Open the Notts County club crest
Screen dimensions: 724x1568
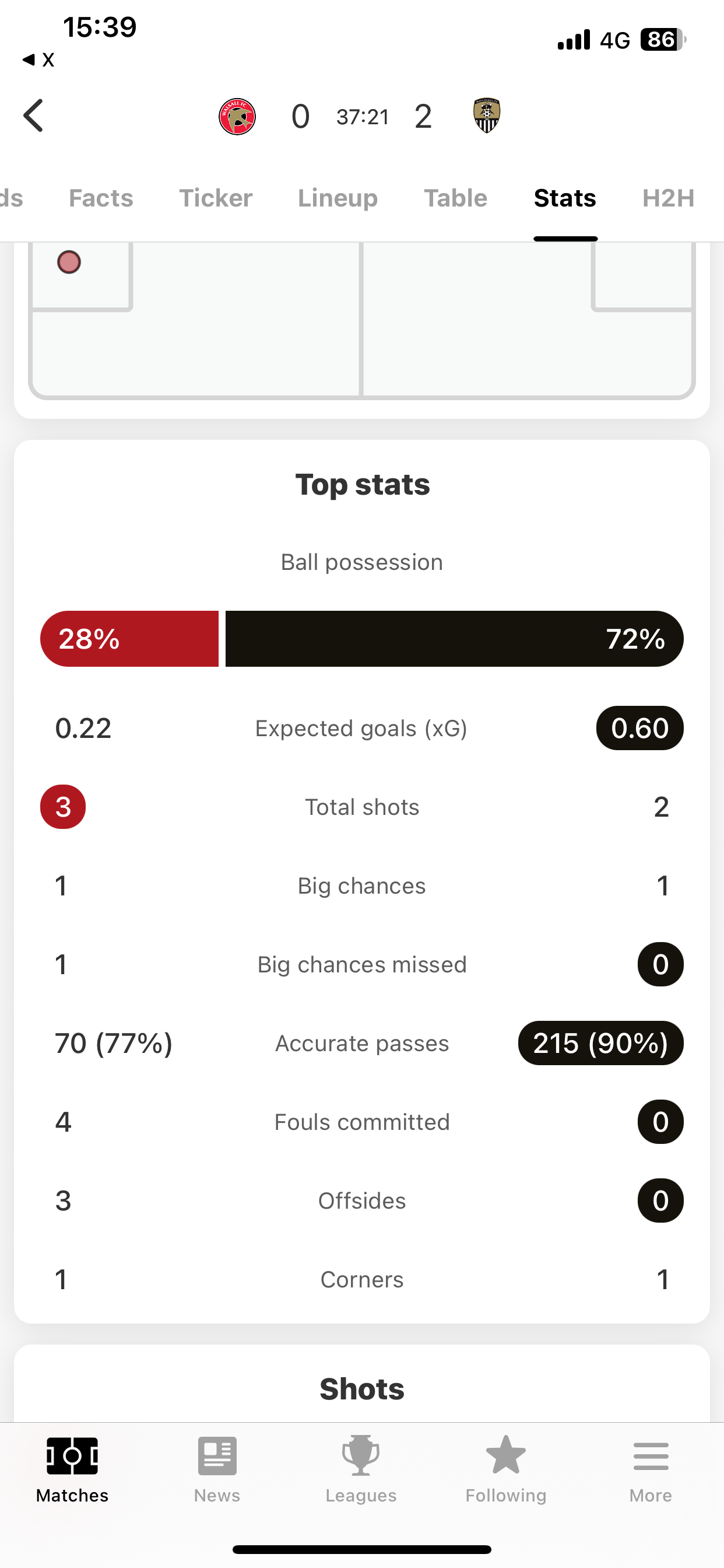tap(487, 116)
